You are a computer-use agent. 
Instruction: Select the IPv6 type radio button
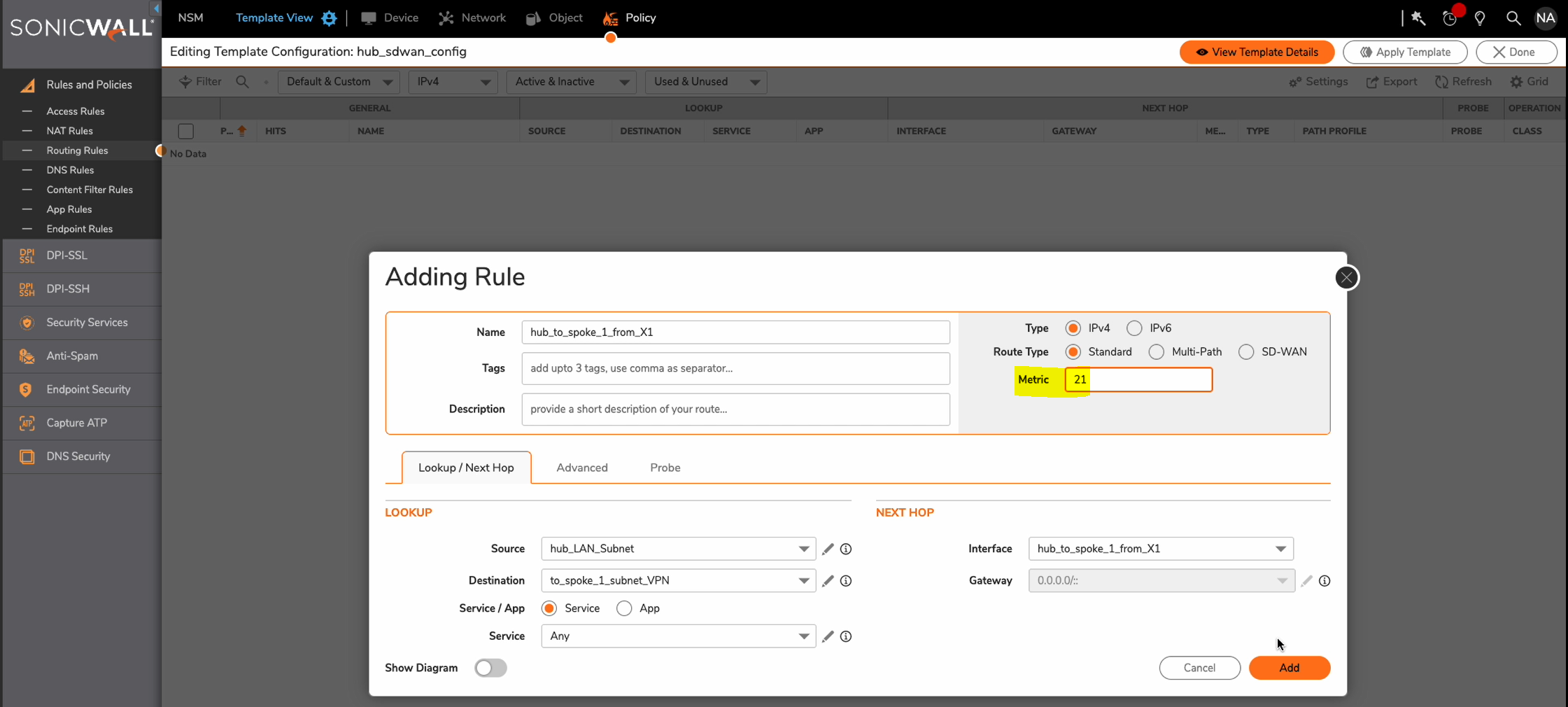pyautogui.click(x=1134, y=328)
